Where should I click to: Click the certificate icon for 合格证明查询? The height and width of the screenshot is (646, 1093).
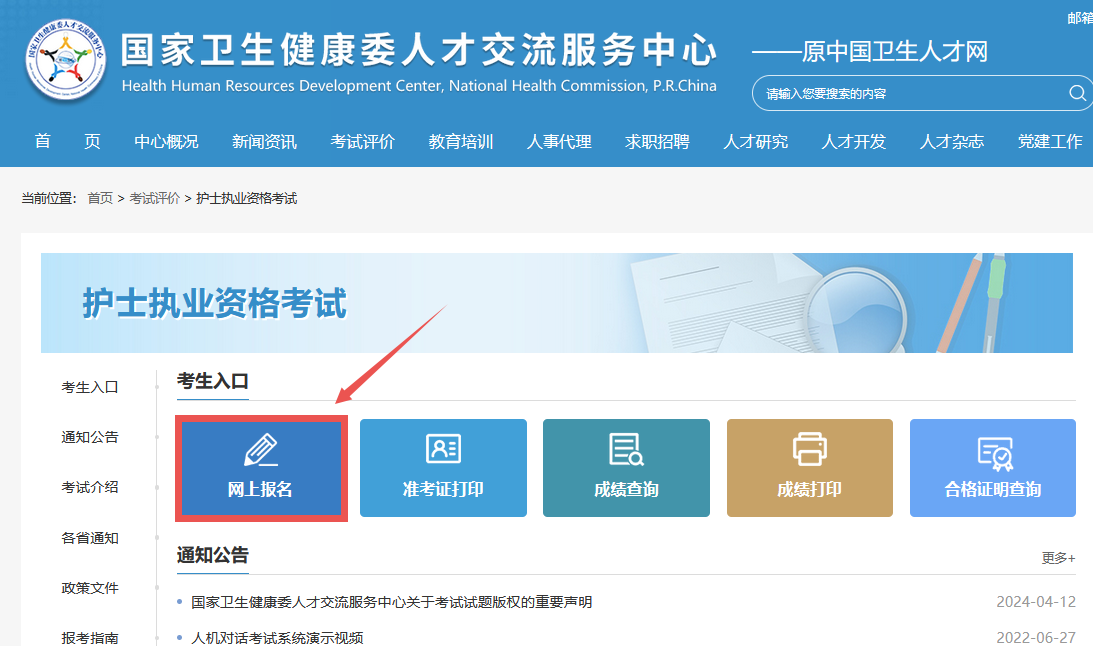(993, 452)
